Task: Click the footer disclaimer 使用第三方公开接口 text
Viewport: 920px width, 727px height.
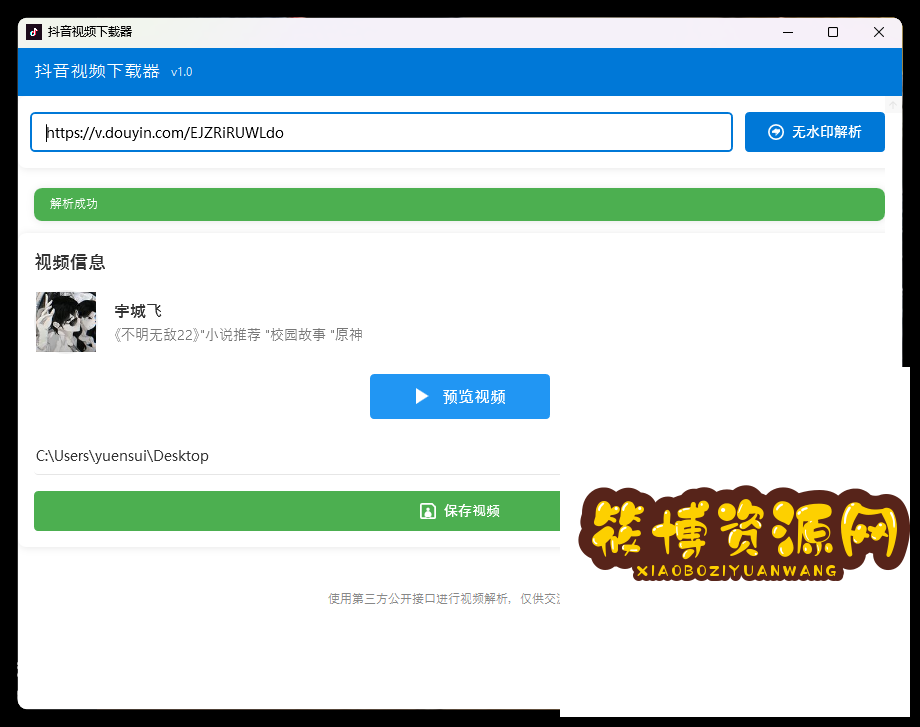Action: point(444,598)
